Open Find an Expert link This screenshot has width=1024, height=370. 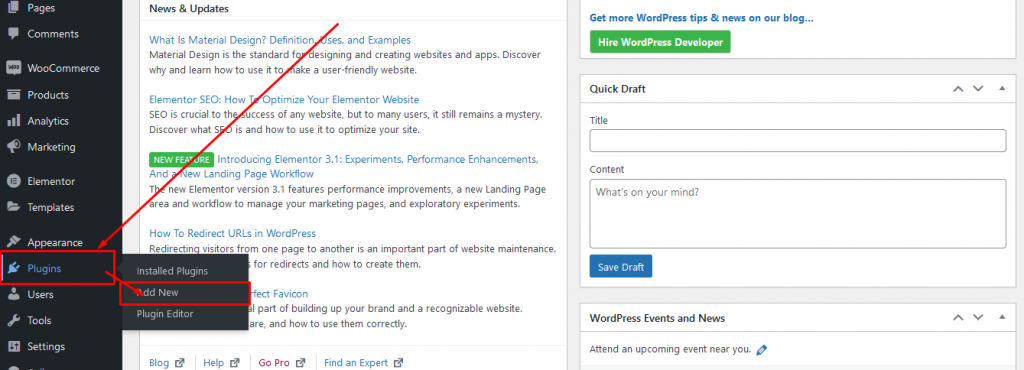coord(356,363)
